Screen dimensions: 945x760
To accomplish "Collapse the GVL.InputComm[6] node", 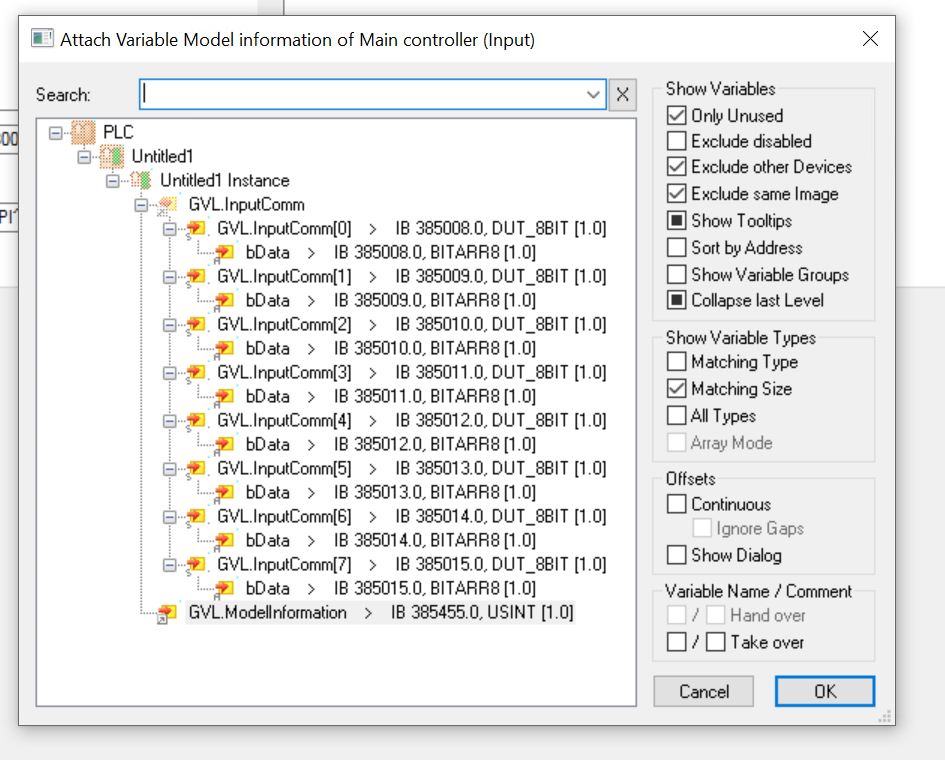I will [169, 517].
